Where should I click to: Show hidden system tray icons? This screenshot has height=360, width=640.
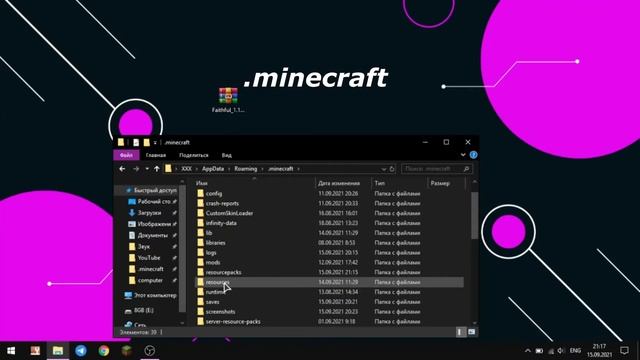click(x=527, y=351)
